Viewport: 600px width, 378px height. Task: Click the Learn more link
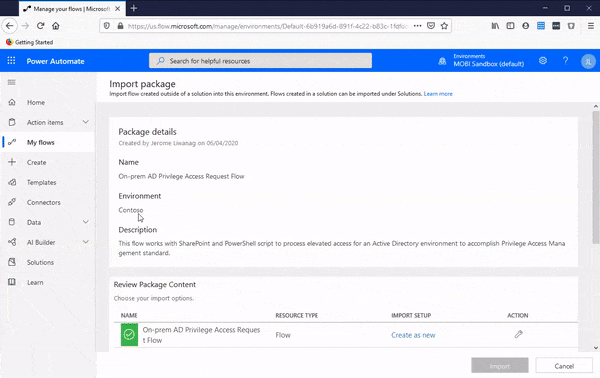point(438,94)
